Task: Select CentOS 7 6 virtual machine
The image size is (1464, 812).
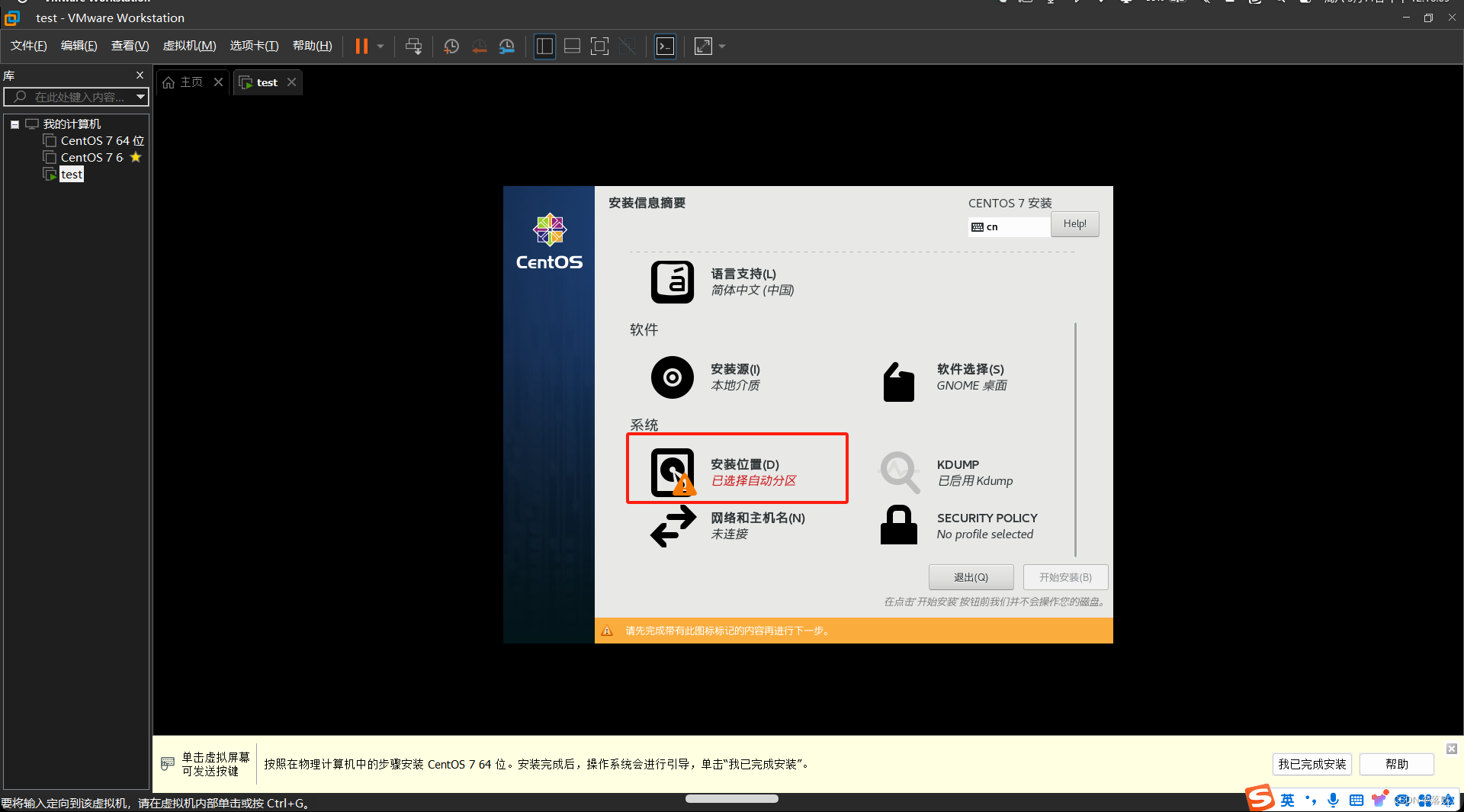Action: pos(91,158)
